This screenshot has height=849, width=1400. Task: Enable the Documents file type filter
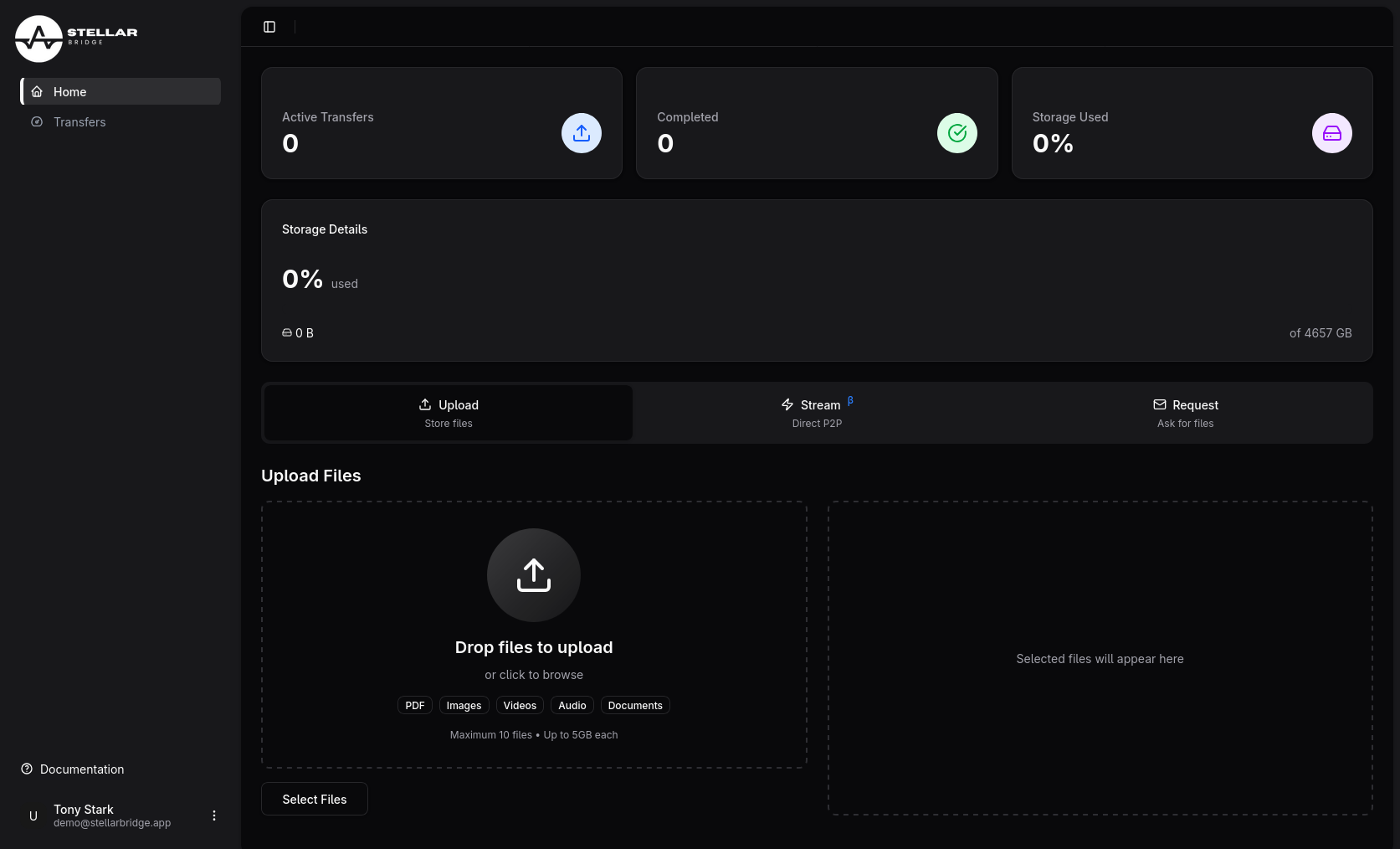click(x=634, y=705)
